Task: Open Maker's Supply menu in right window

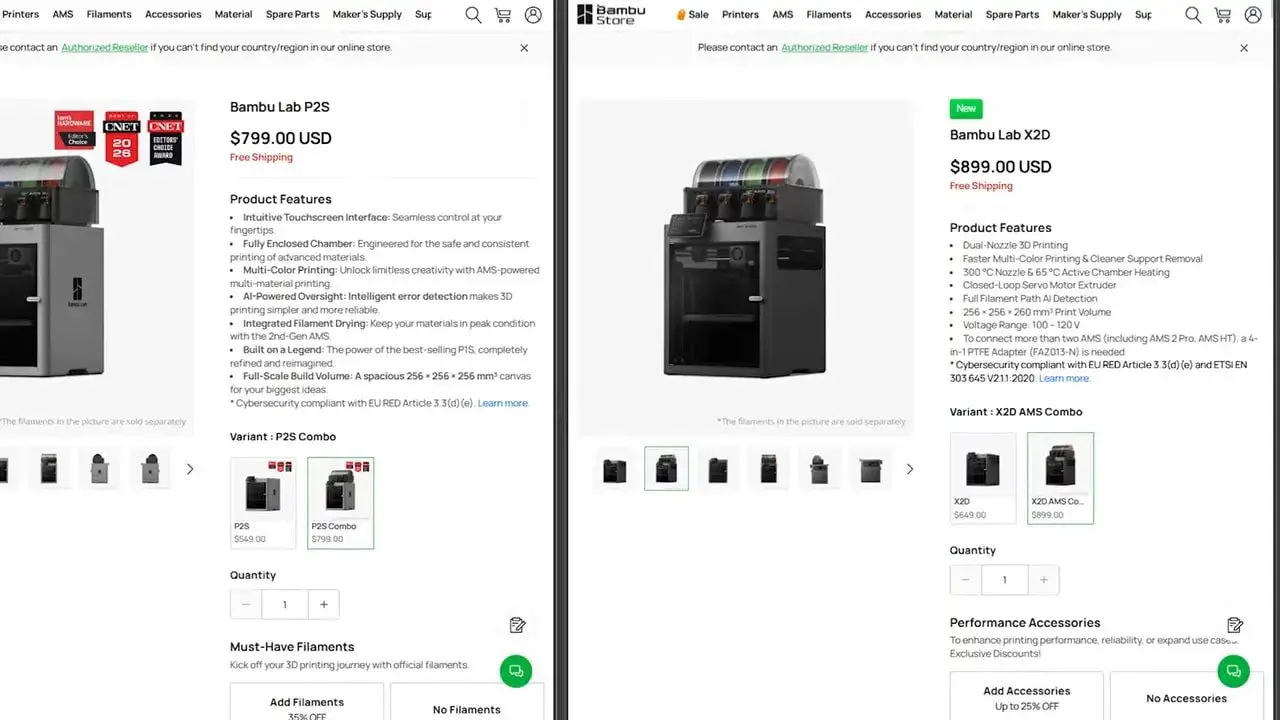Action: click(1087, 15)
